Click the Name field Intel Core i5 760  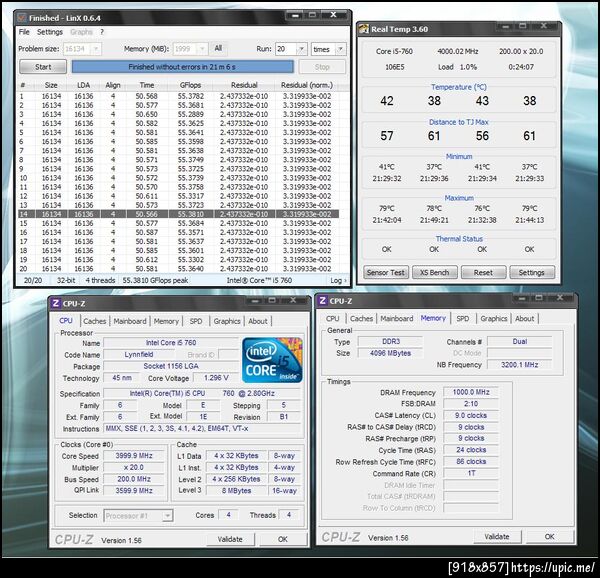[171, 343]
